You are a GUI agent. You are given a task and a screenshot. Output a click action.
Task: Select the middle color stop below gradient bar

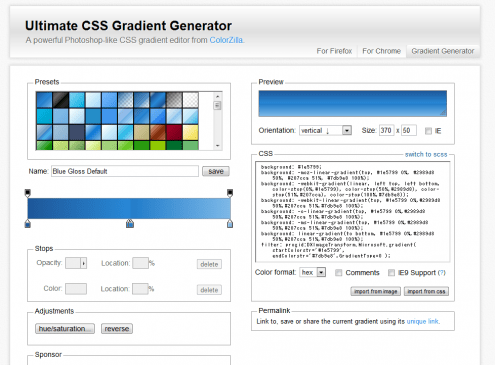pyautogui.click(x=130, y=224)
